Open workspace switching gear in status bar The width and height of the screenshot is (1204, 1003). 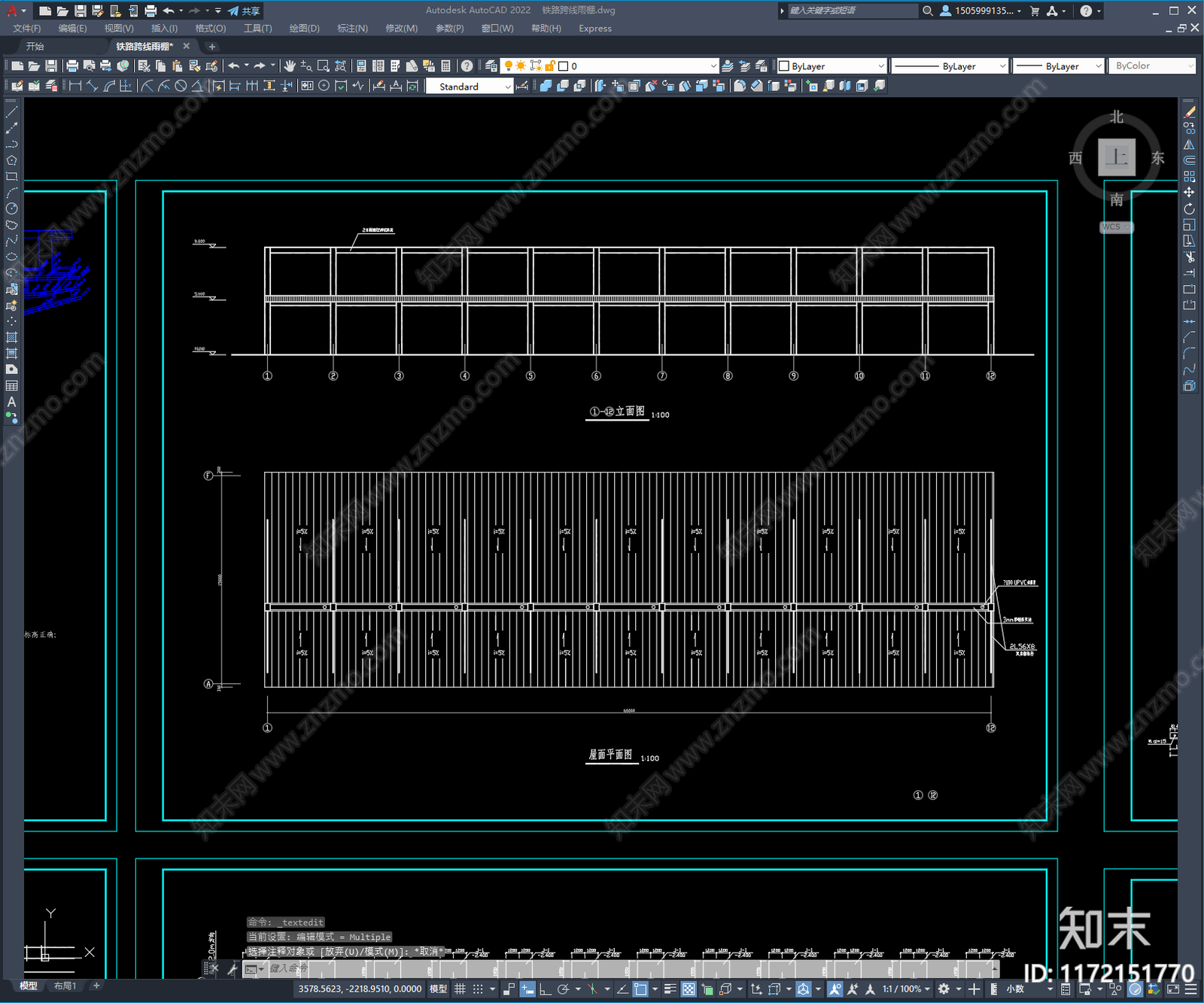[x=944, y=989]
